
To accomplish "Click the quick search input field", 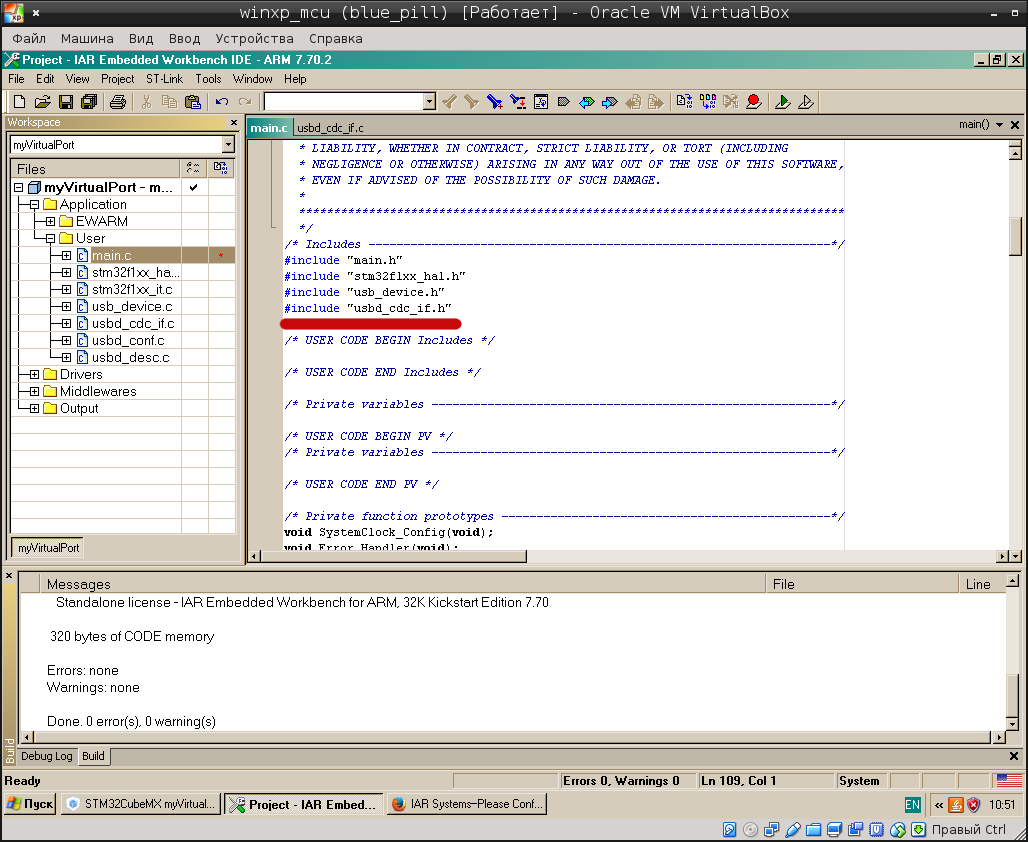I will [x=344, y=102].
